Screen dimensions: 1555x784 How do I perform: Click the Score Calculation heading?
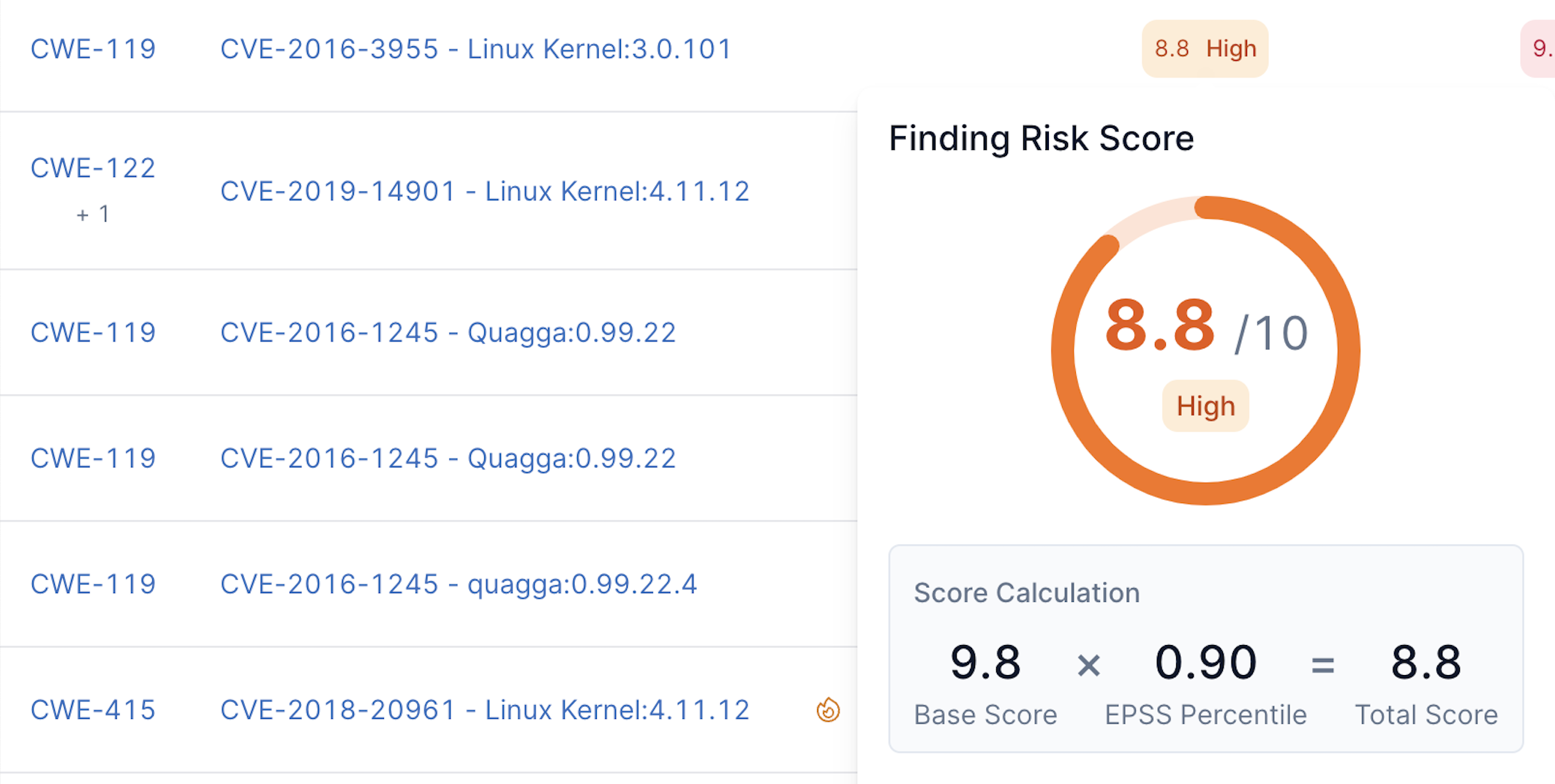click(x=1026, y=593)
